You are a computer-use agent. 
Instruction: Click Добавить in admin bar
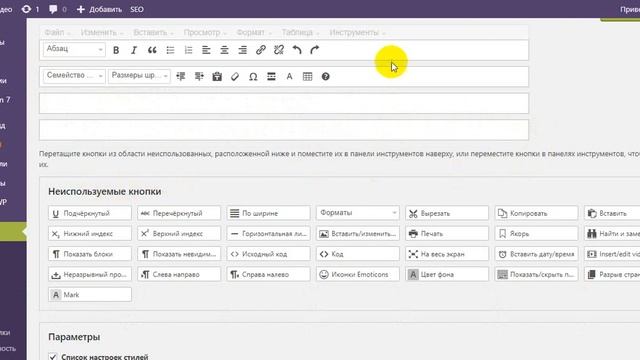pyautogui.click(x=100, y=9)
